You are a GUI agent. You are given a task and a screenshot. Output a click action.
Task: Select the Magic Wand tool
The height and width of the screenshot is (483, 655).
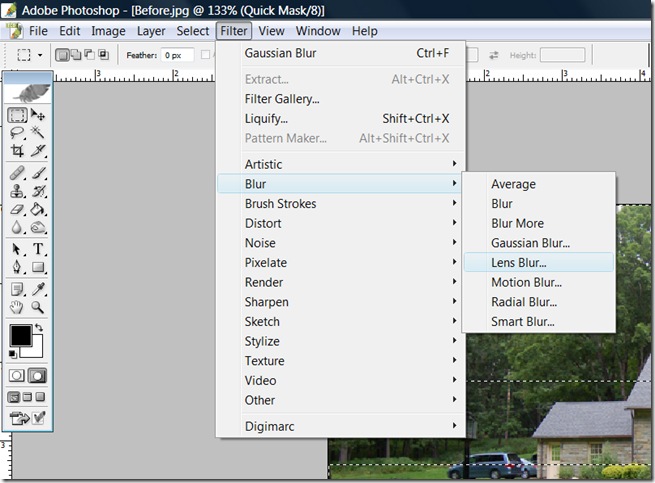[x=38, y=133]
